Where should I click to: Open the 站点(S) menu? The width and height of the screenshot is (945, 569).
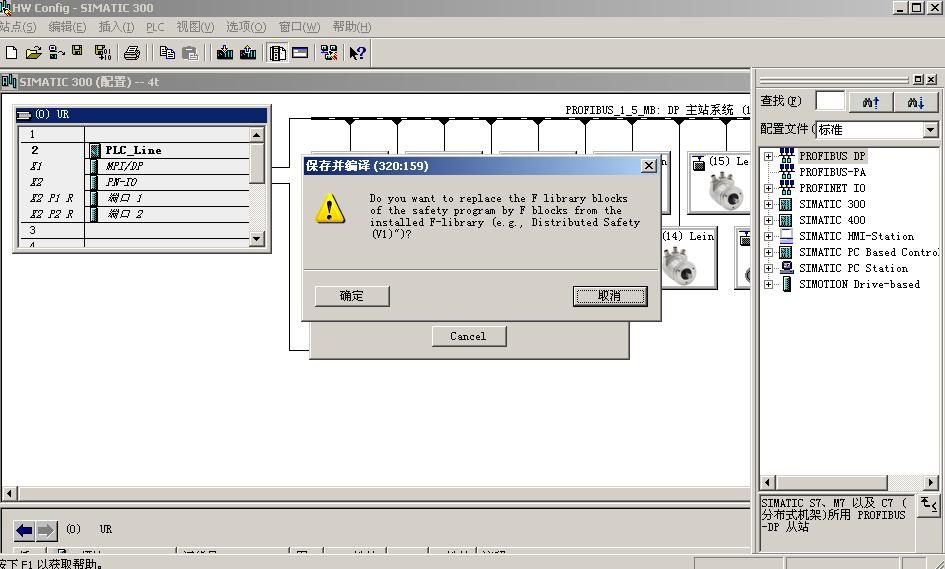(x=17, y=27)
